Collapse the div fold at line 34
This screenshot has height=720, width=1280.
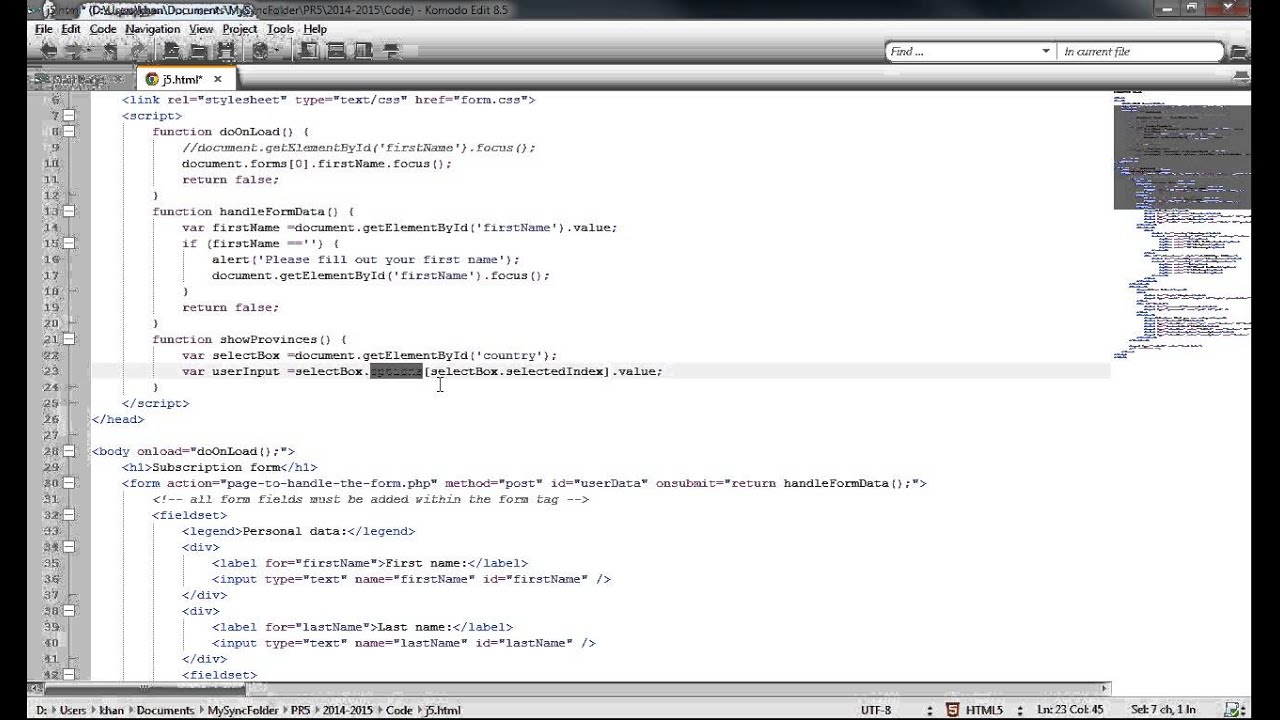[x=69, y=548]
